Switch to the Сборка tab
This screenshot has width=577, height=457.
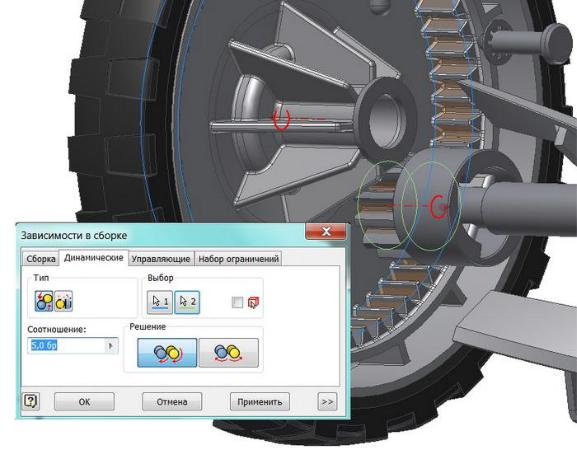[40, 259]
